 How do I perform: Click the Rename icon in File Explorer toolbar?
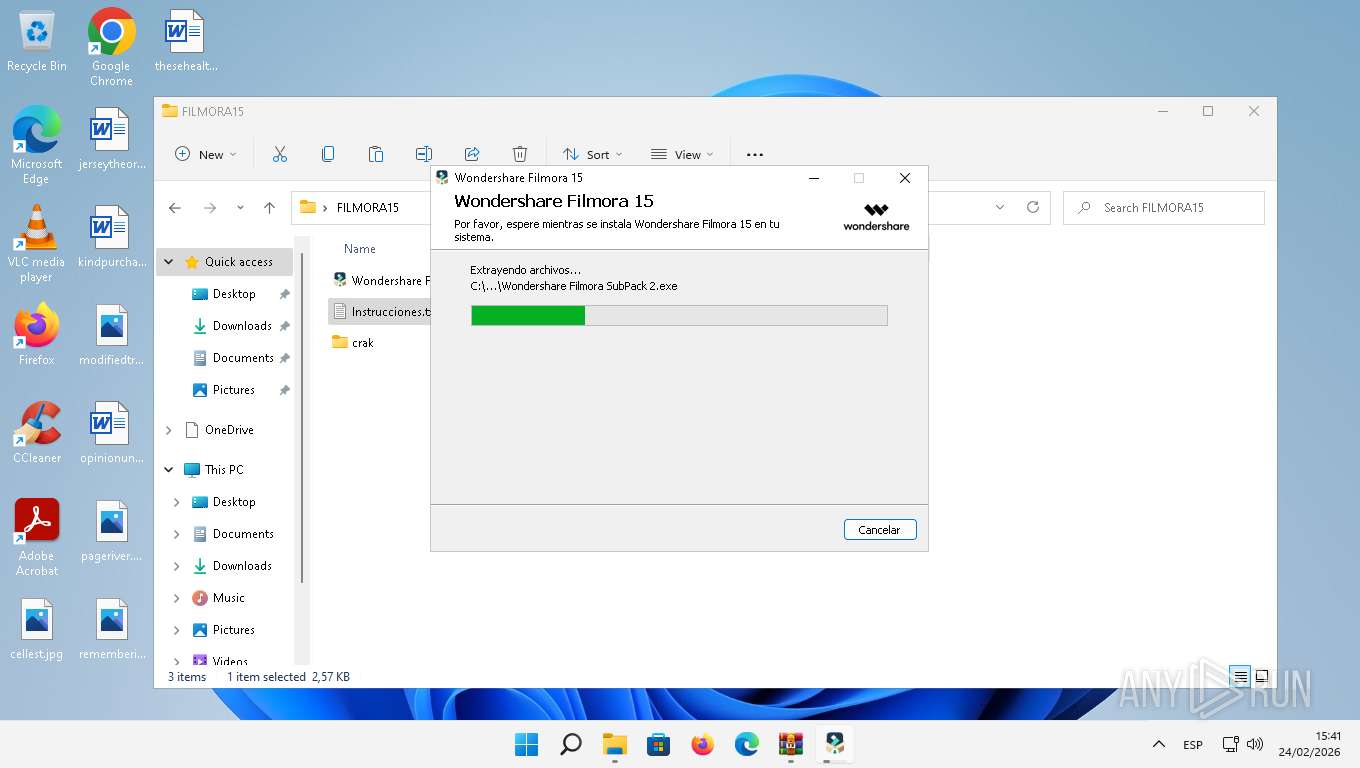pos(424,154)
